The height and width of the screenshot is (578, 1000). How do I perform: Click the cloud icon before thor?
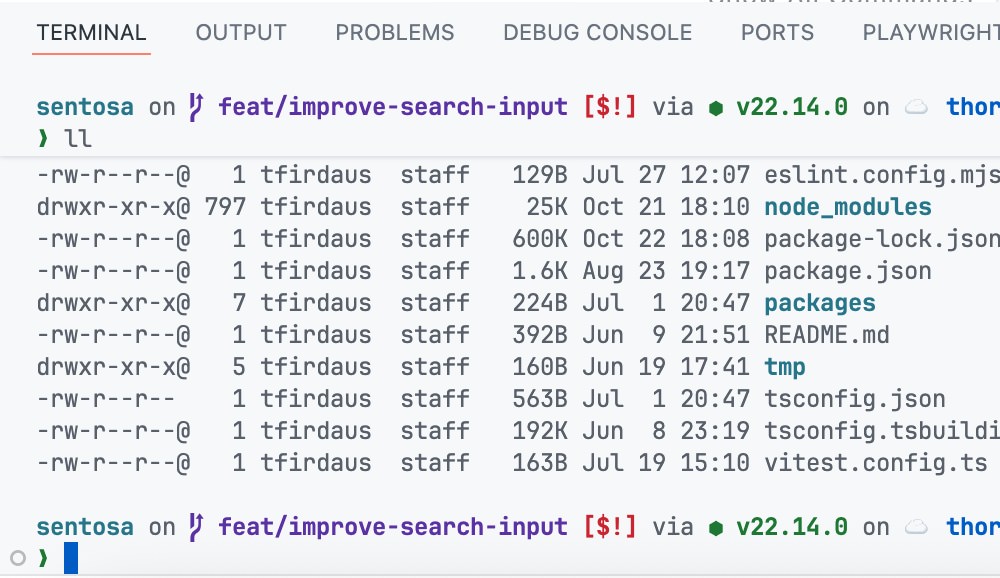(917, 106)
